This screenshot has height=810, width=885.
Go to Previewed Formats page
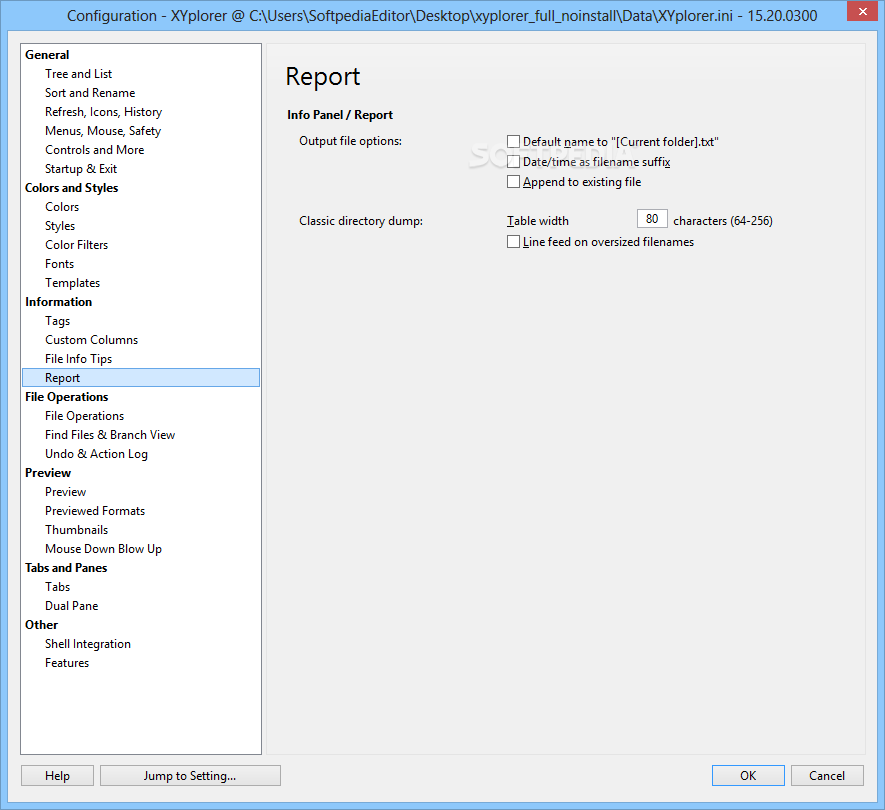point(95,511)
